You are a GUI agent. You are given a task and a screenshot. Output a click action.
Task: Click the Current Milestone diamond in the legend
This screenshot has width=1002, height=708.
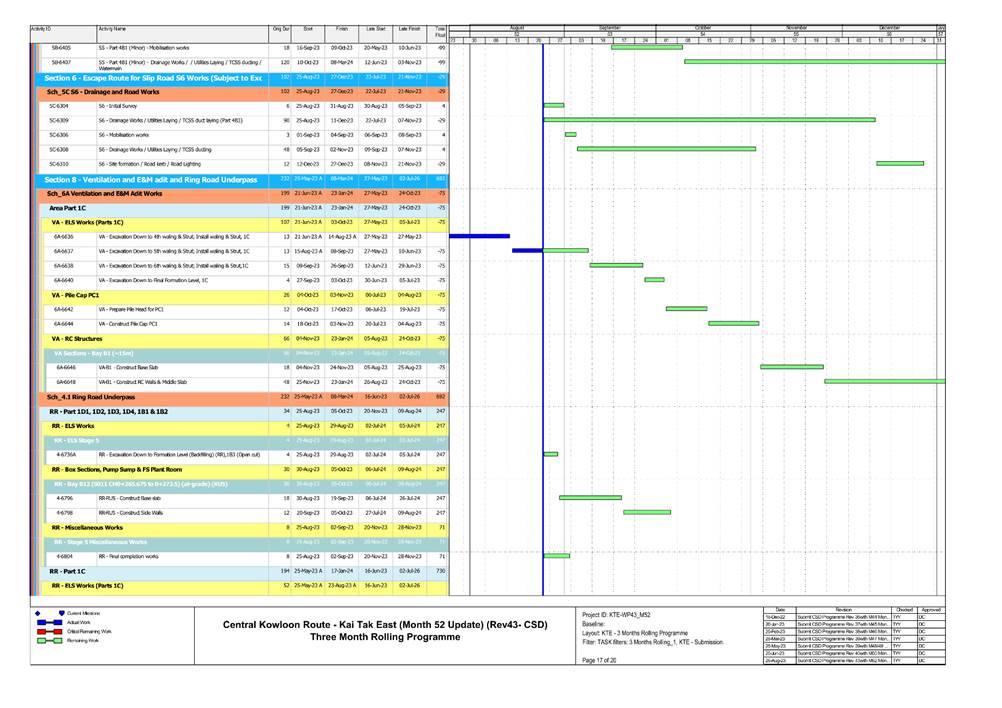pyautogui.click(x=38, y=612)
